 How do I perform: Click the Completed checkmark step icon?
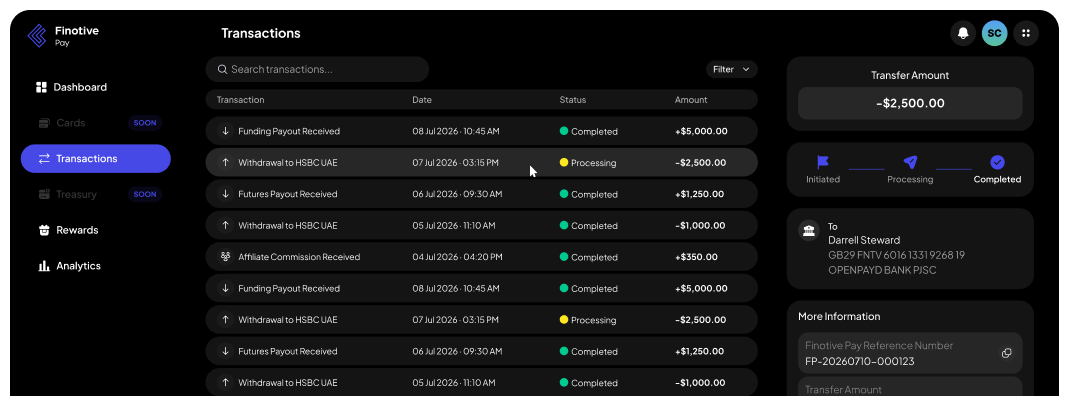click(x=997, y=162)
